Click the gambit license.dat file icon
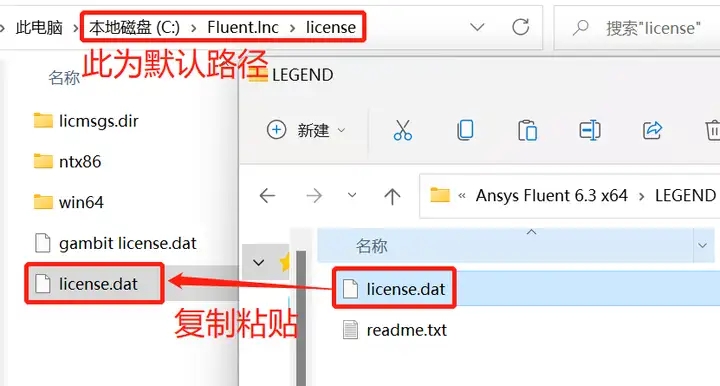The width and height of the screenshot is (720, 386). click(43, 243)
